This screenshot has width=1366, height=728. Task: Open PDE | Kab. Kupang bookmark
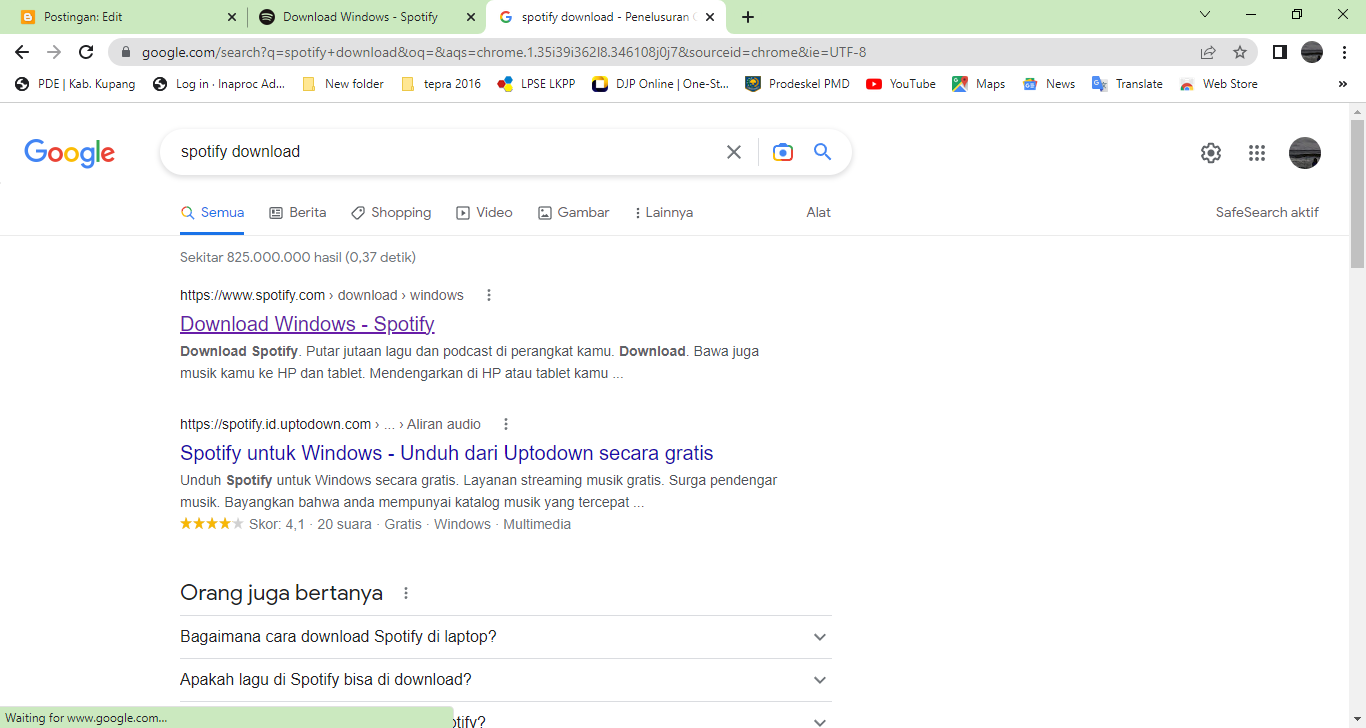click(x=75, y=84)
